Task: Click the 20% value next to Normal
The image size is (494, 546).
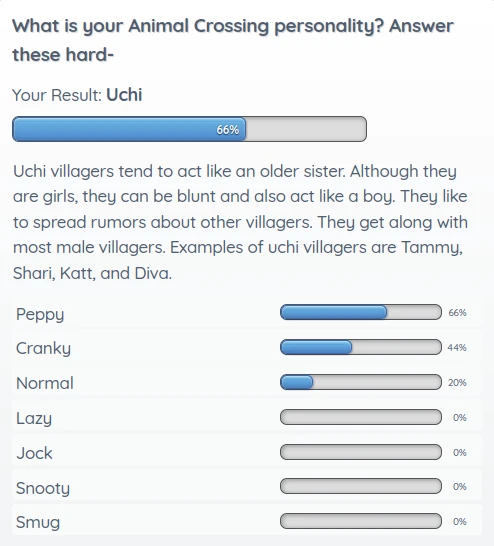Action: [457, 383]
